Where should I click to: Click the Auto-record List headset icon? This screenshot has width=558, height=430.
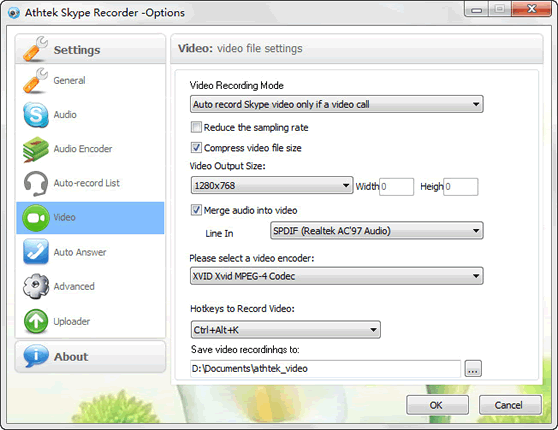pyautogui.click(x=36, y=183)
